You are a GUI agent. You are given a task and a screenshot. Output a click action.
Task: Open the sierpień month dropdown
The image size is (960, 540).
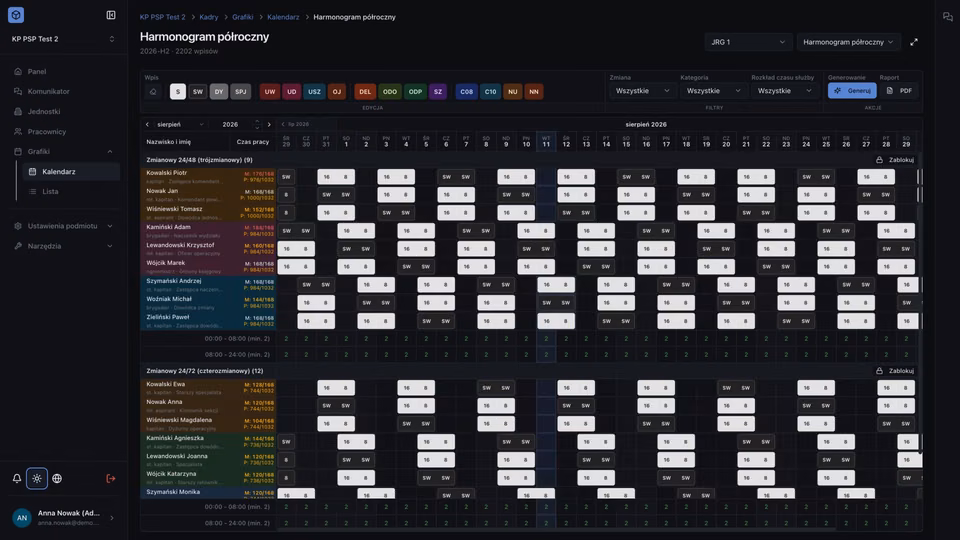click(179, 124)
